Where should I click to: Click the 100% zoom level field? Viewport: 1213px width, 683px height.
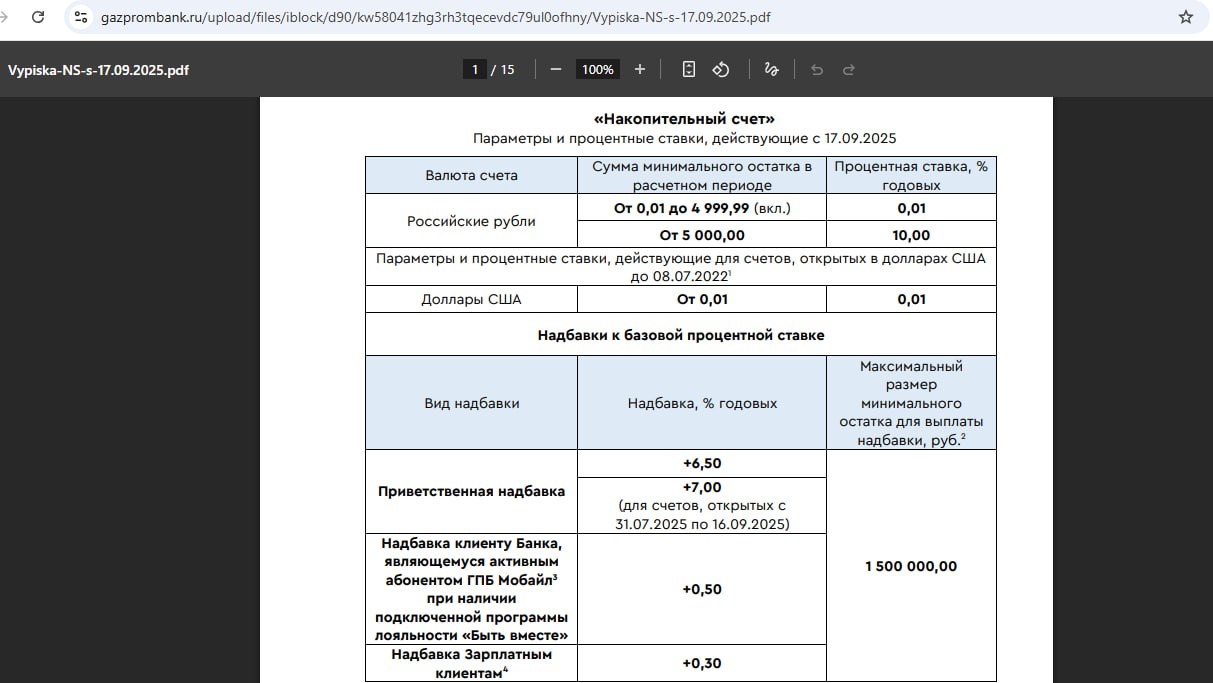[598, 69]
